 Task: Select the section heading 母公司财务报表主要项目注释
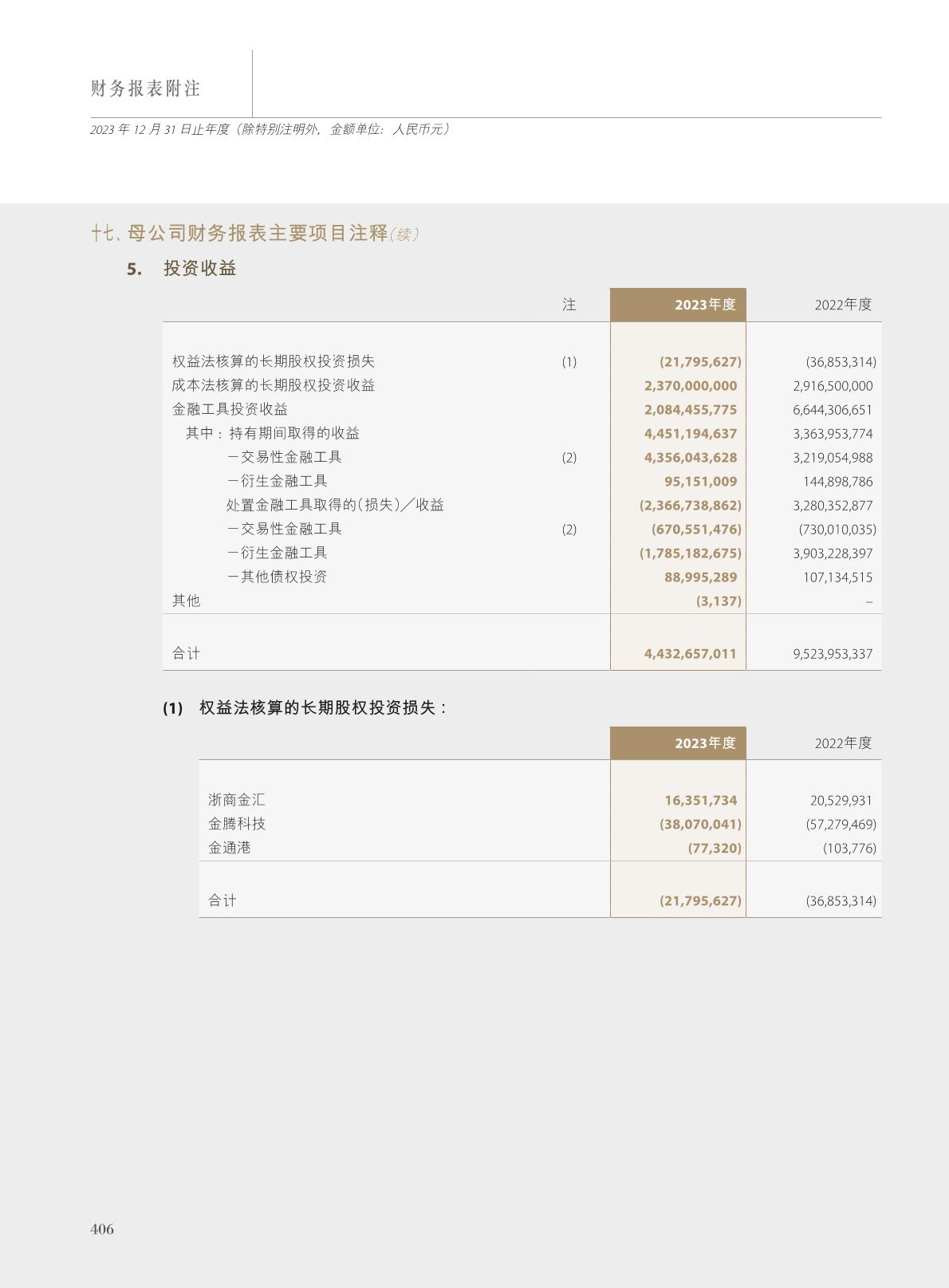click(257, 233)
